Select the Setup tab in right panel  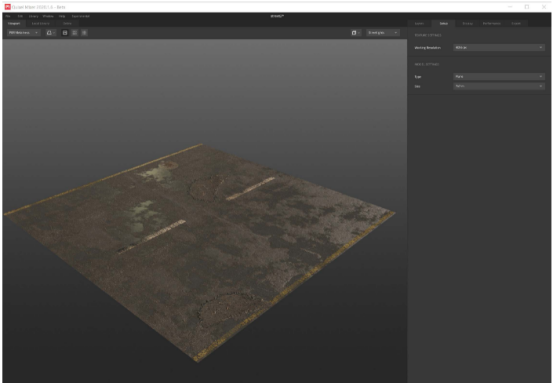coord(444,23)
